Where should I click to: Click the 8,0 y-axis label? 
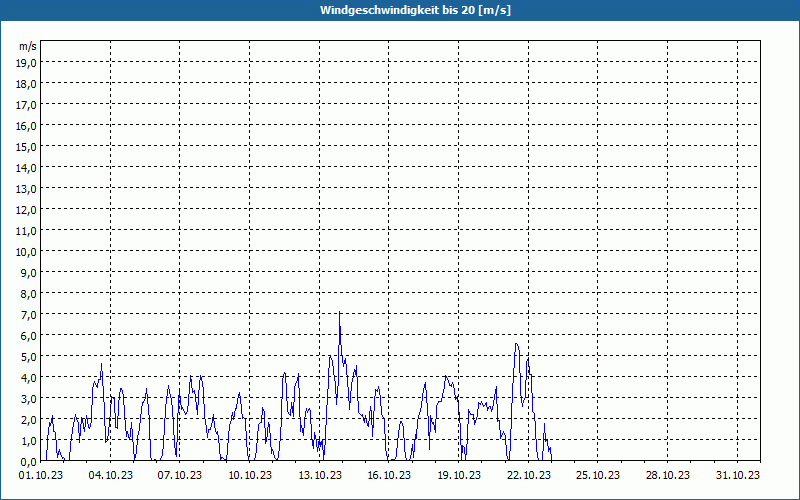pos(28,294)
